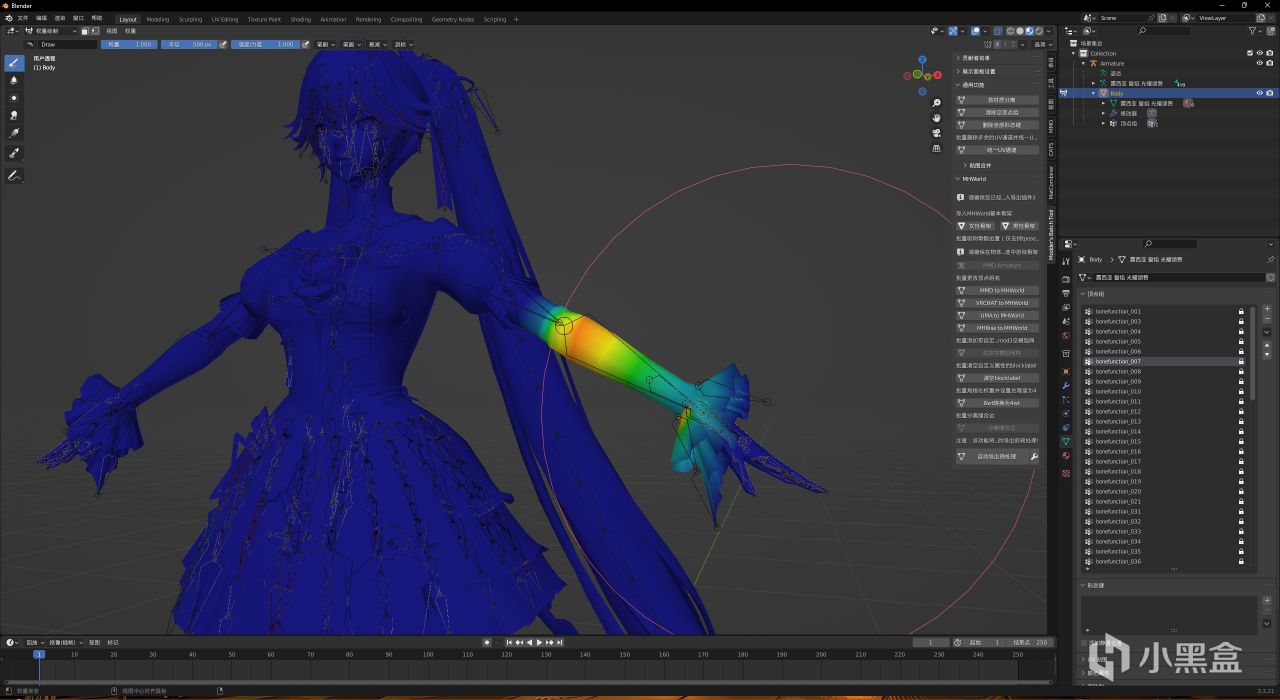Viewport: 1280px width, 700px height.
Task: Select the Draw weight paint brush tool
Action: point(14,62)
